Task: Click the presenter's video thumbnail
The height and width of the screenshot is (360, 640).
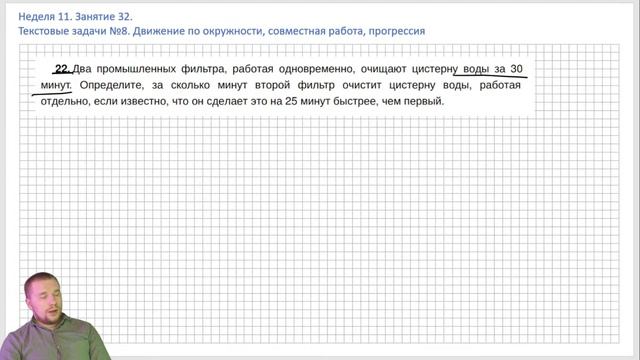Action: coord(55,316)
